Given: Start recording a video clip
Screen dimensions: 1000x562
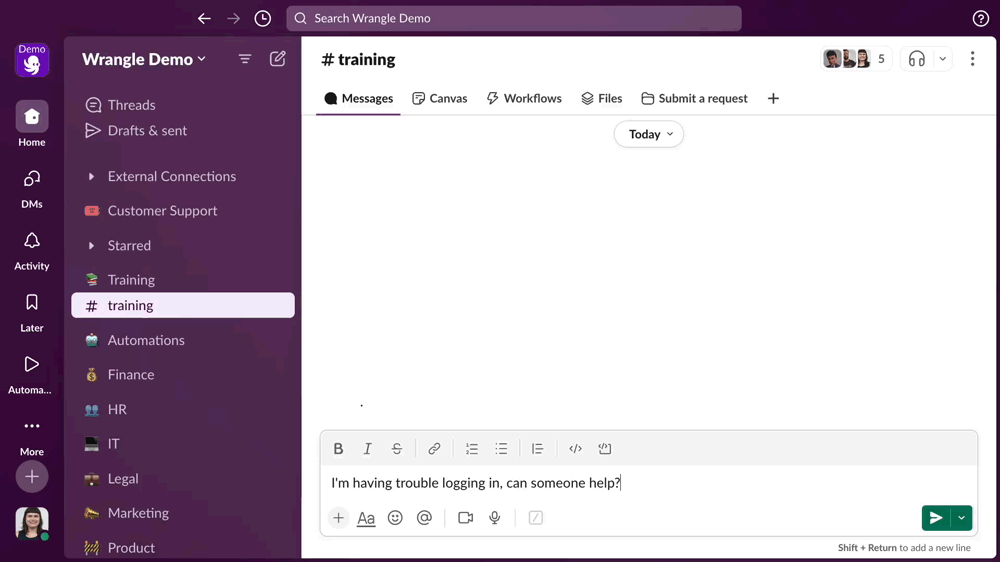Looking at the screenshot, I should click(x=465, y=518).
